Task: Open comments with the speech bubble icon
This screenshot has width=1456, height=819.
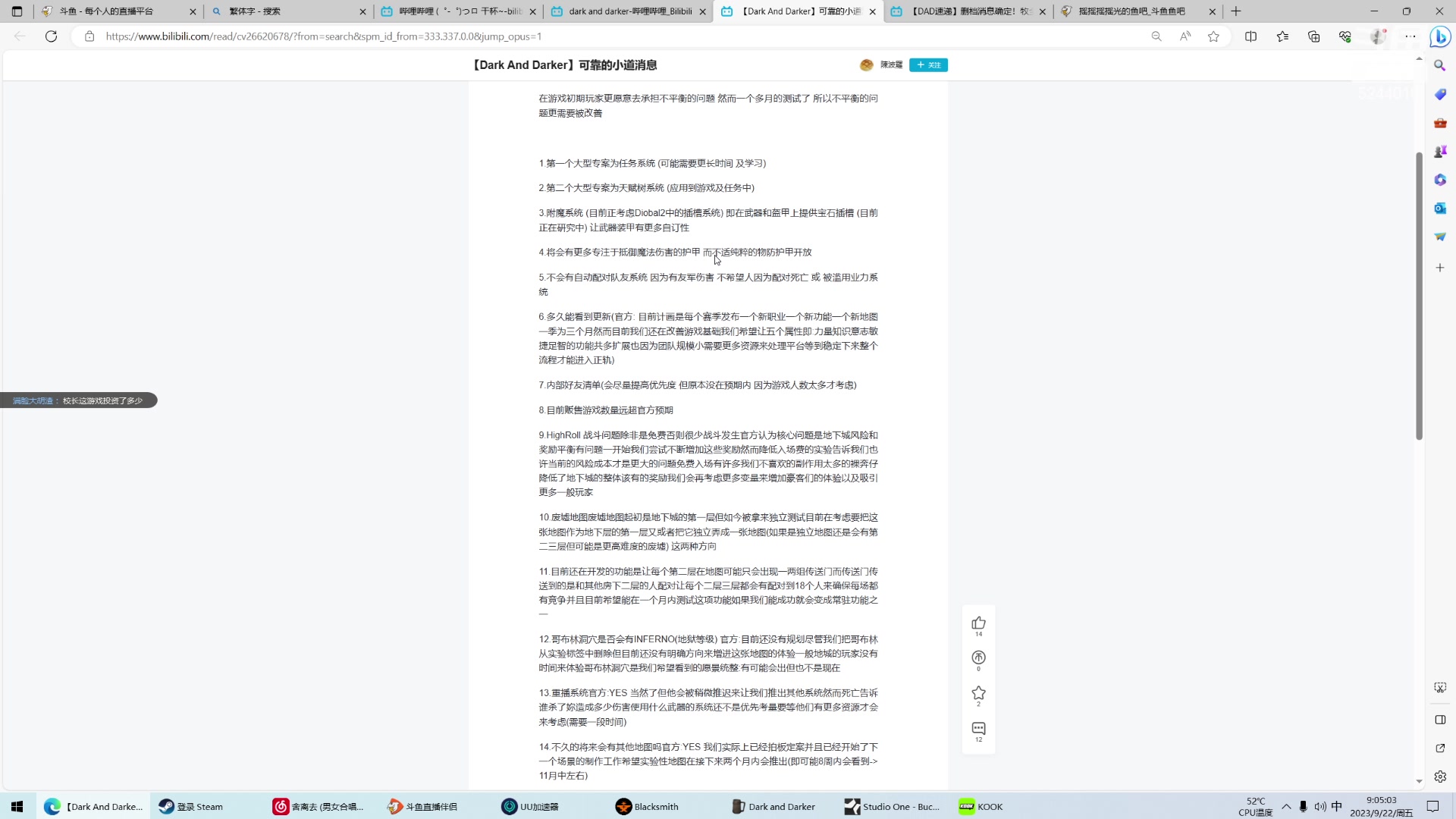Action: click(x=978, y=728)
